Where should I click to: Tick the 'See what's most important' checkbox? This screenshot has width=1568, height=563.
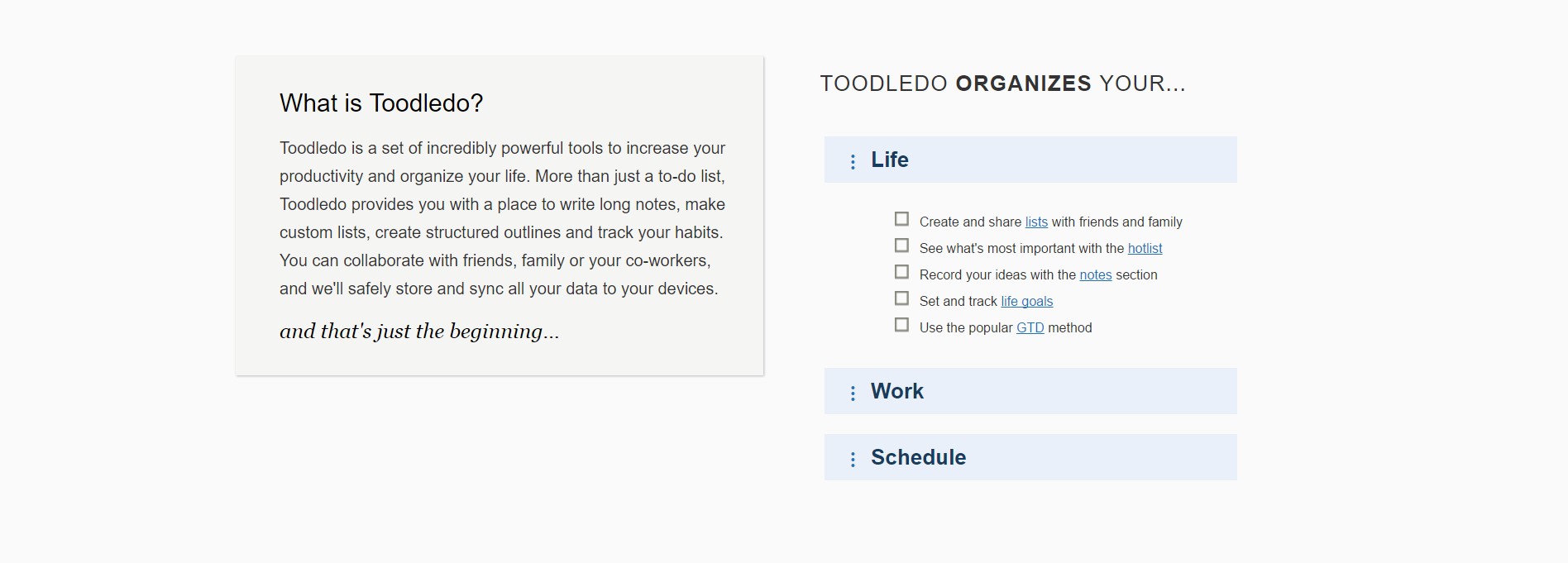[x=901, y=246]
